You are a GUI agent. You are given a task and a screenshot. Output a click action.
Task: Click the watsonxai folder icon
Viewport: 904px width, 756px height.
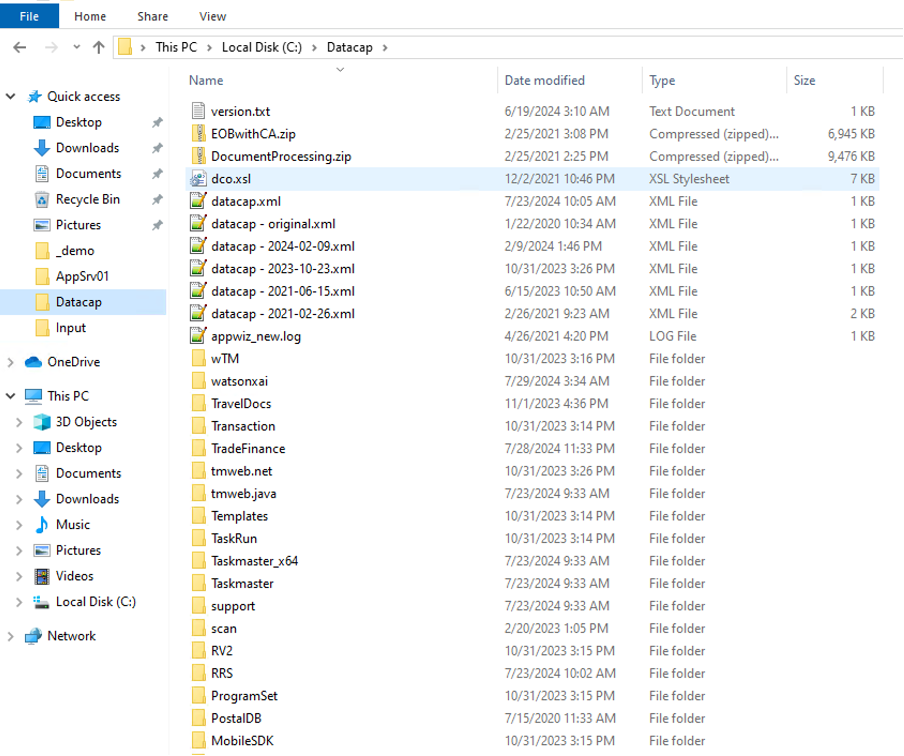click(x=197, y=381)
